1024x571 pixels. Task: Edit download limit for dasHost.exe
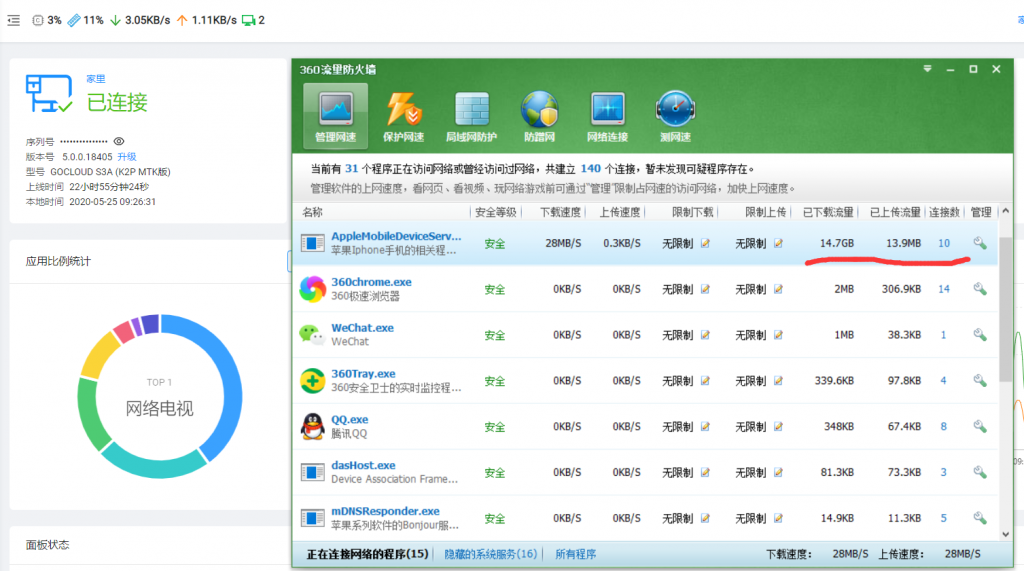(705, 472)
